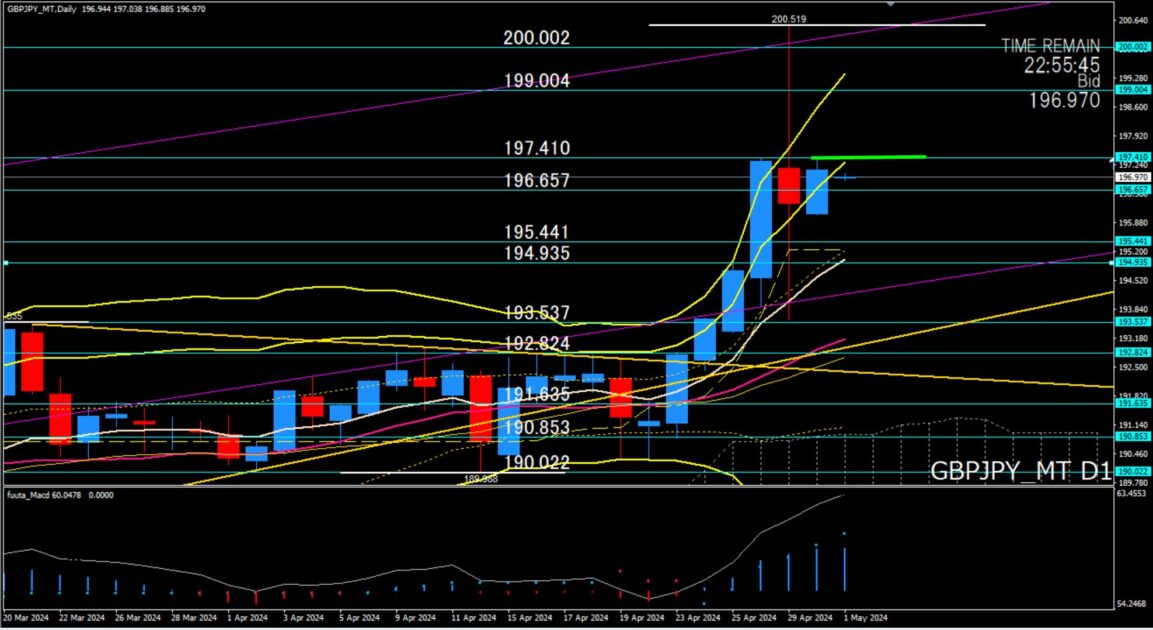This screenshot has height=630, width=1153.
Task: Click the 193.537 level text label on chart
Action: pyautogui.click(x=536, y=313)
